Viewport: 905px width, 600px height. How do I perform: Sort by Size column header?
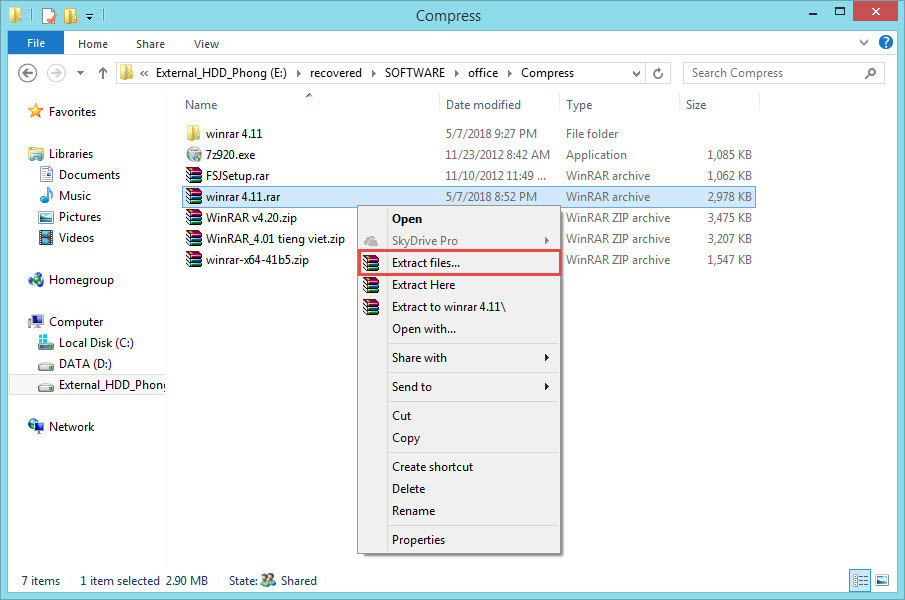click(x=696, y=105)
